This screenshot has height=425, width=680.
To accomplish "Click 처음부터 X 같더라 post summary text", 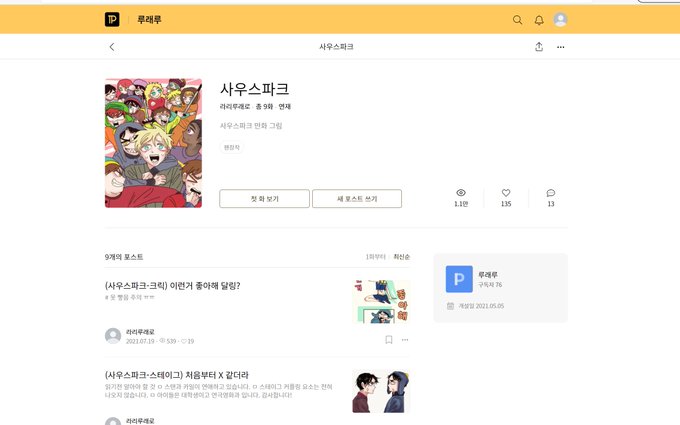I will (219, 391).
